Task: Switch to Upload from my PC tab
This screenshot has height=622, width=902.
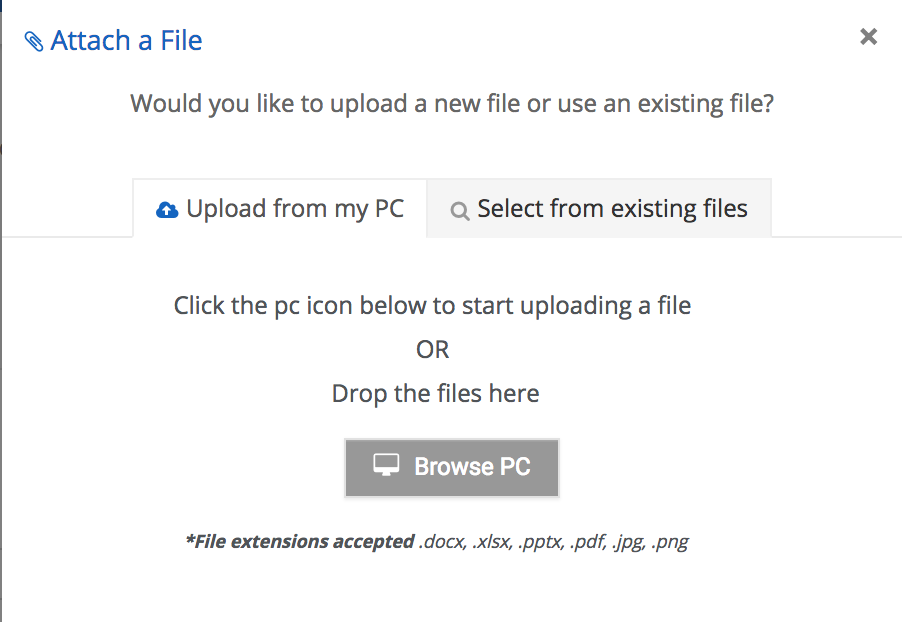Action: click(280, 208)
